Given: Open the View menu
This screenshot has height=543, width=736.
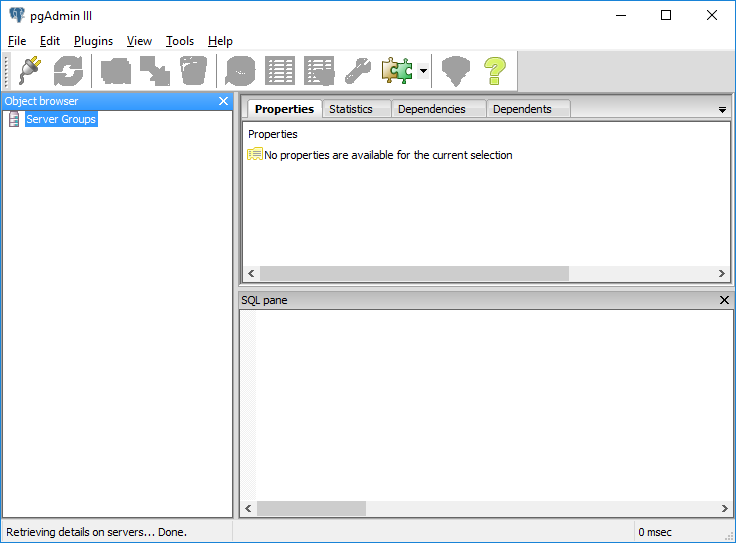Looking at the screenshot, I should coord(139,41).
